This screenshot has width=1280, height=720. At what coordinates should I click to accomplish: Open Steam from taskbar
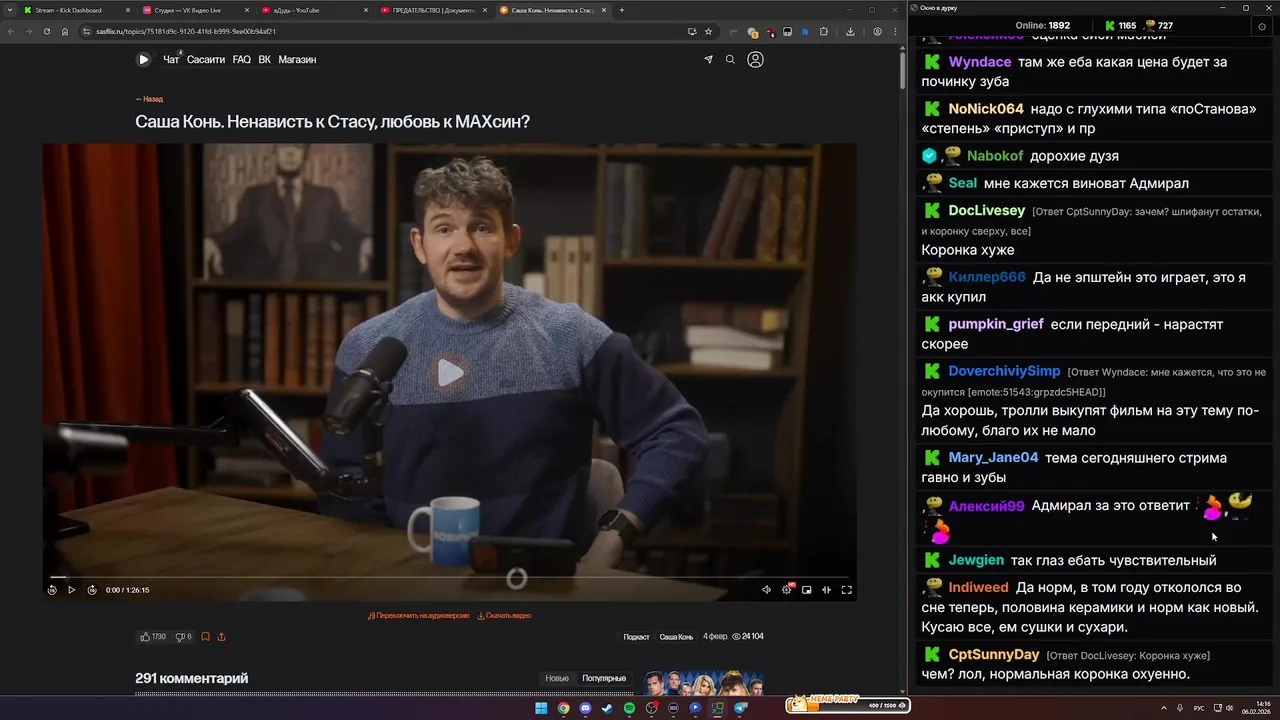click(x=607, y=708)
